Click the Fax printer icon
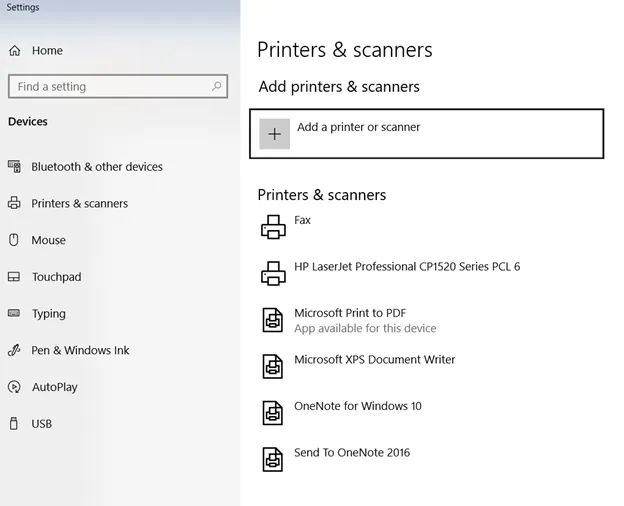624x506 pixels. [273, 227]
